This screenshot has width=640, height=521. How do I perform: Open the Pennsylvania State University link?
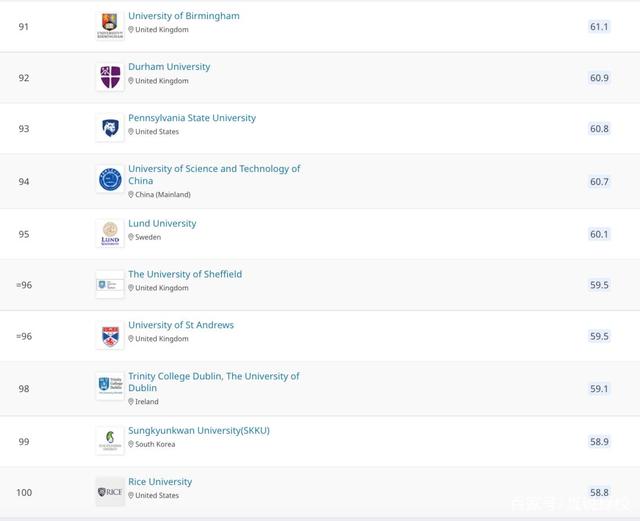point(192,118)
